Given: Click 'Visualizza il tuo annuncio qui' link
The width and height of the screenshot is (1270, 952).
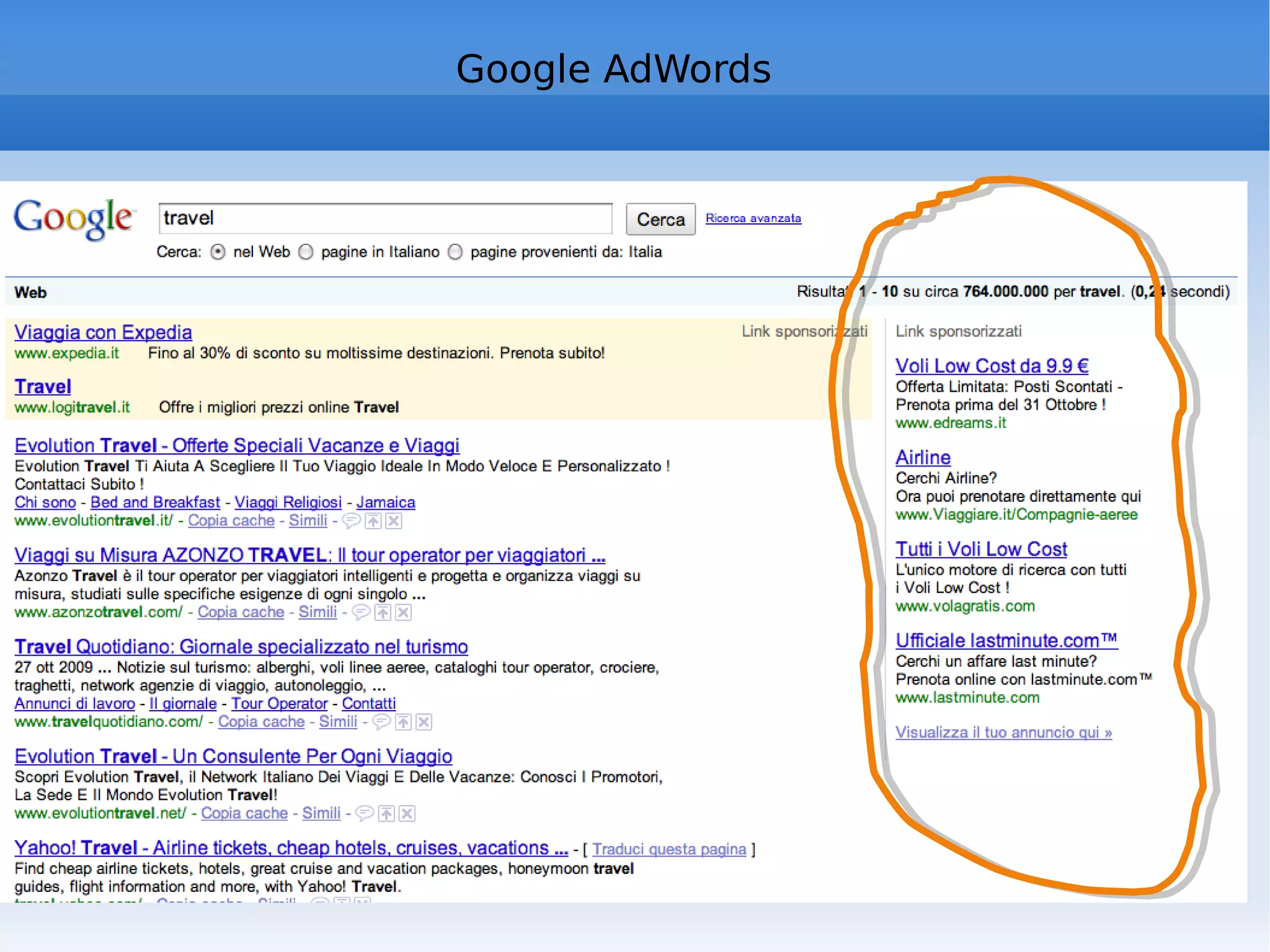Looking at the screenshot, I should [x=1003, y=732].
